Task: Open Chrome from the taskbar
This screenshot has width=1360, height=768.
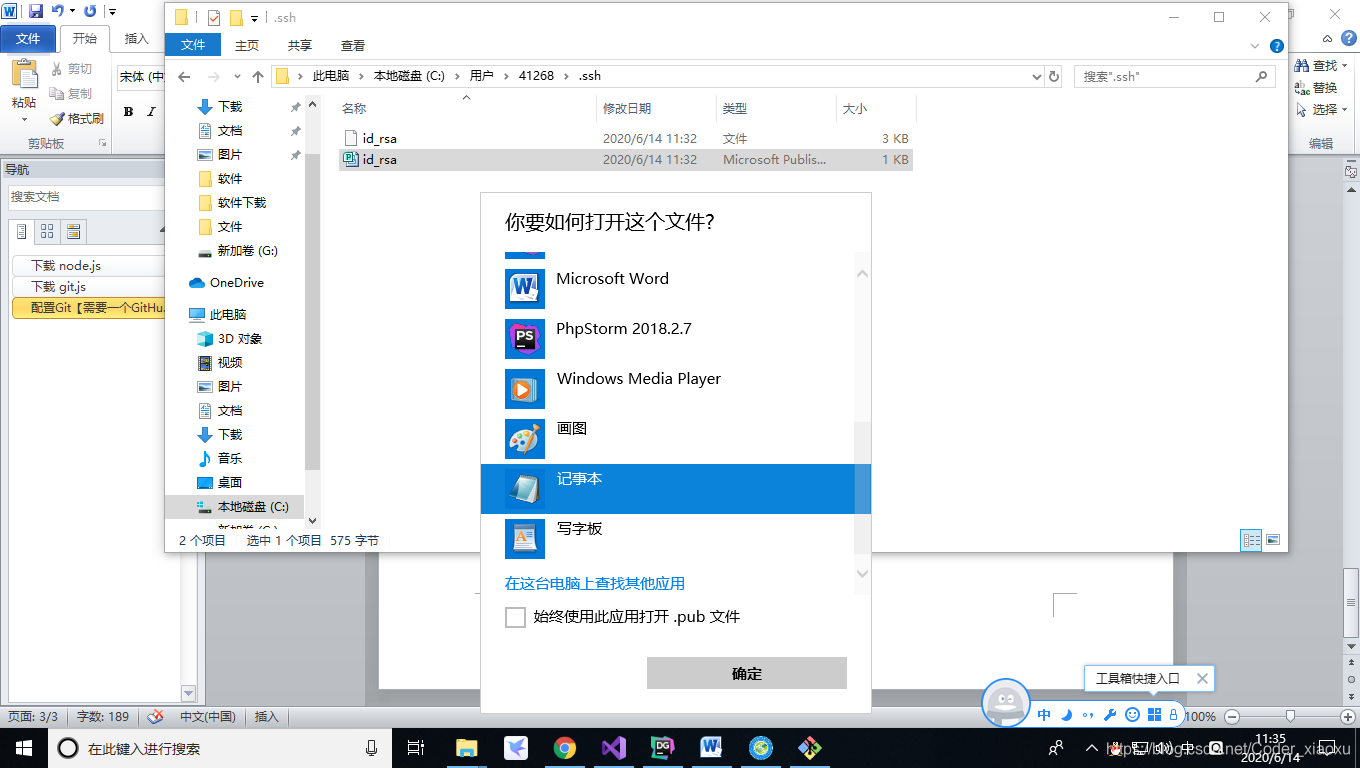Action: (x=565, y=747)
